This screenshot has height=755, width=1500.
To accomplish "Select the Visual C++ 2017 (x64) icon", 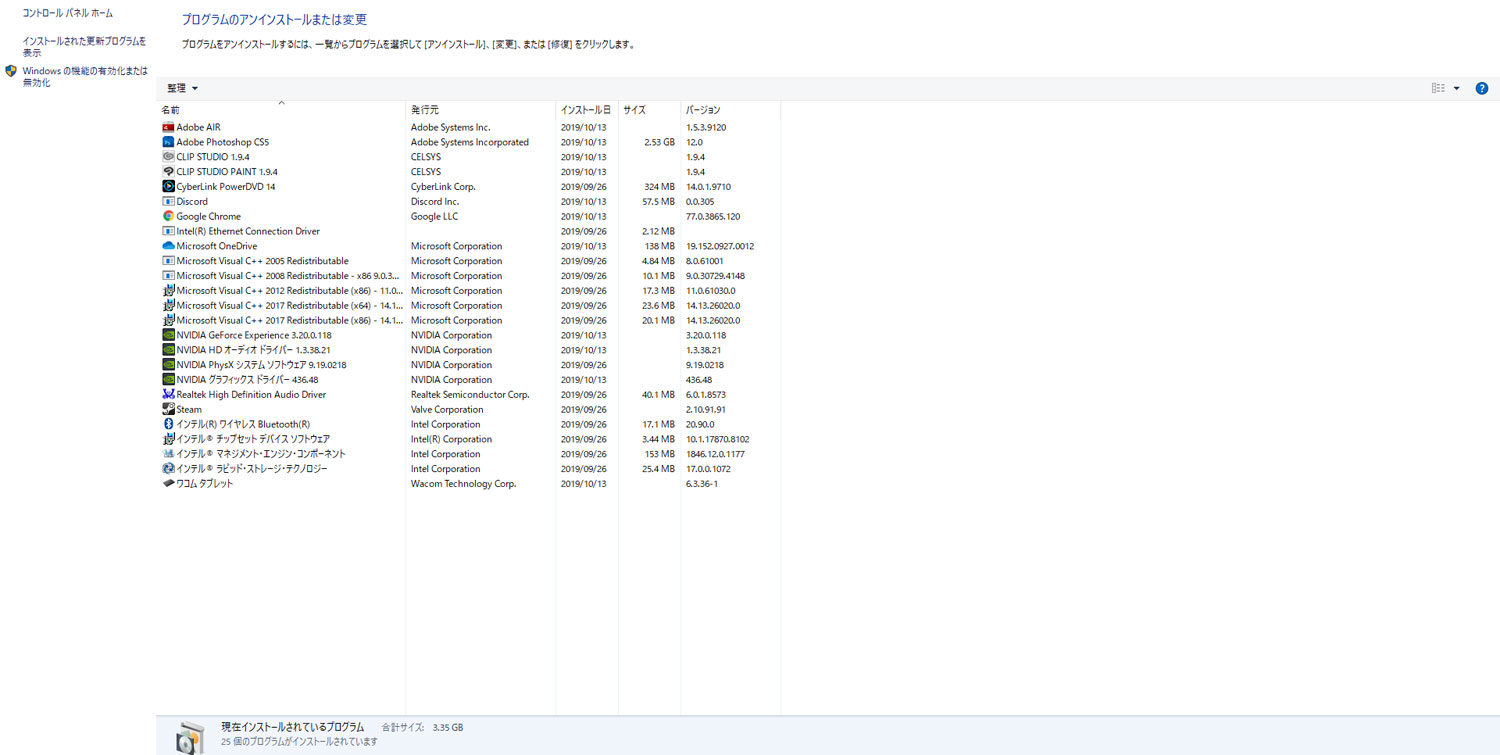I will (x=168, y=305).
